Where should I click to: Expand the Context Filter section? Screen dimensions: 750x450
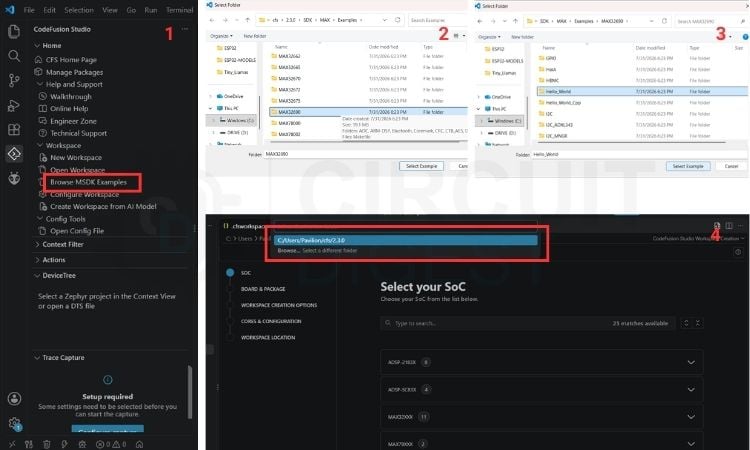click(x=37, y=244)
